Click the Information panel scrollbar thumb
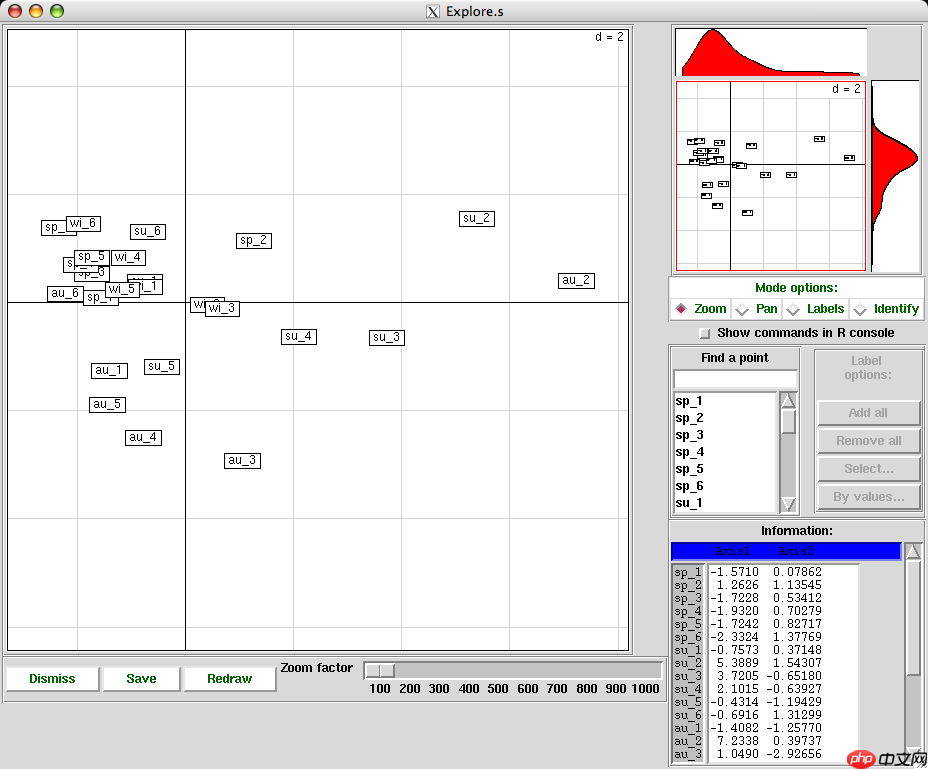Image resolution: width=928 pixels, height=769 pixels. click(913, 617)
